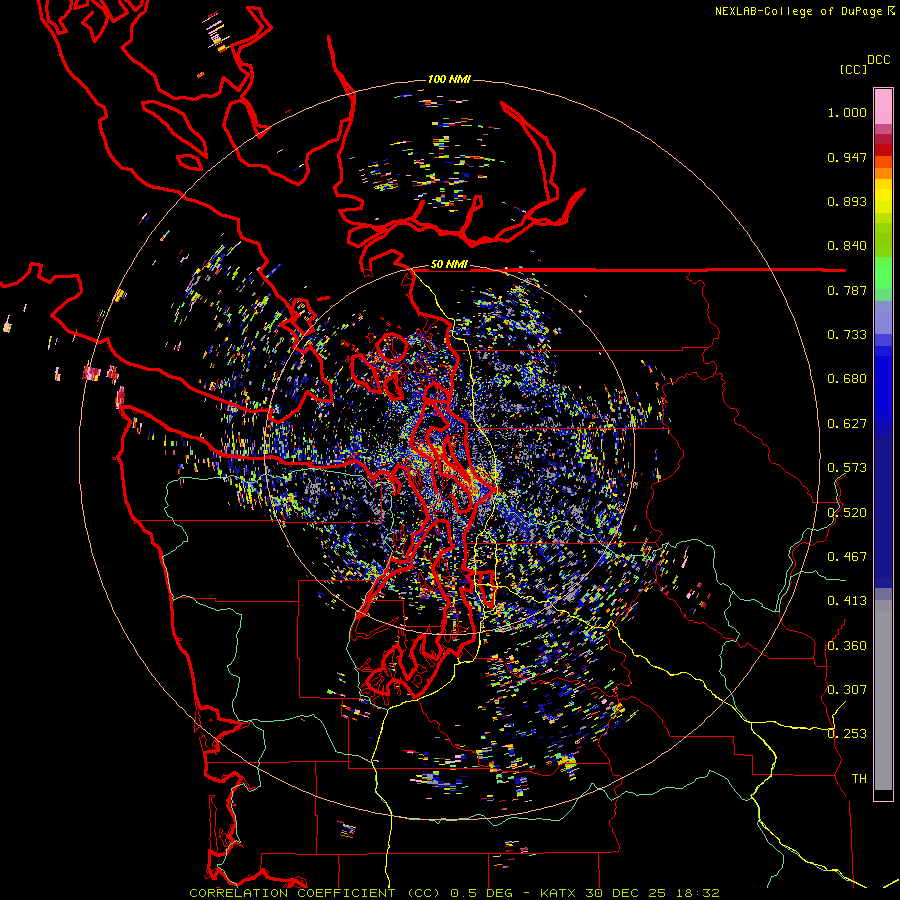Viewport: 900px width, 900px height.
Task: Click the 0.947 scale value
Action: coord(847,157)
